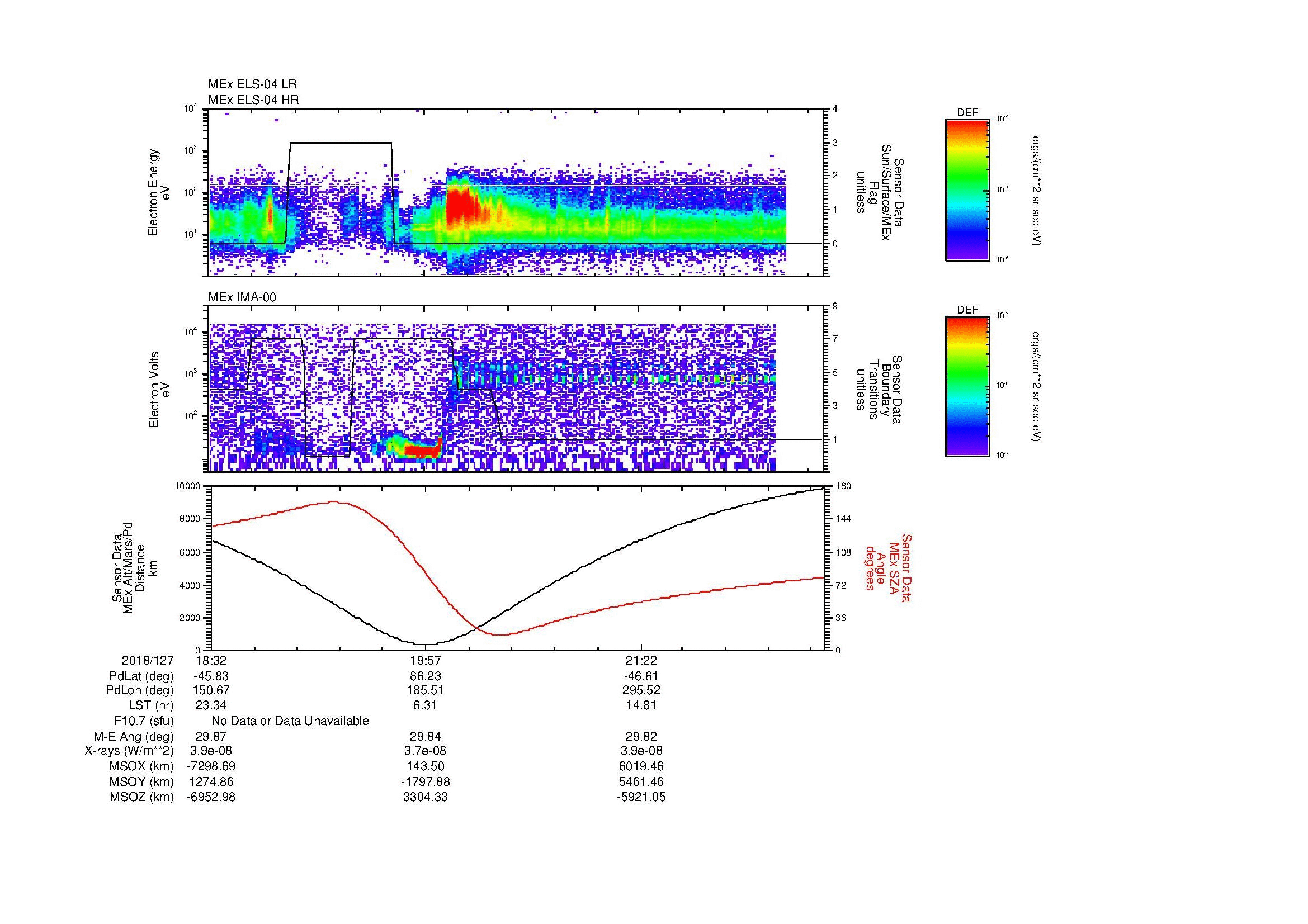1308x924 pixels.
Task: Click the MSOZ value '3304.33'
Action: [426, 797]
